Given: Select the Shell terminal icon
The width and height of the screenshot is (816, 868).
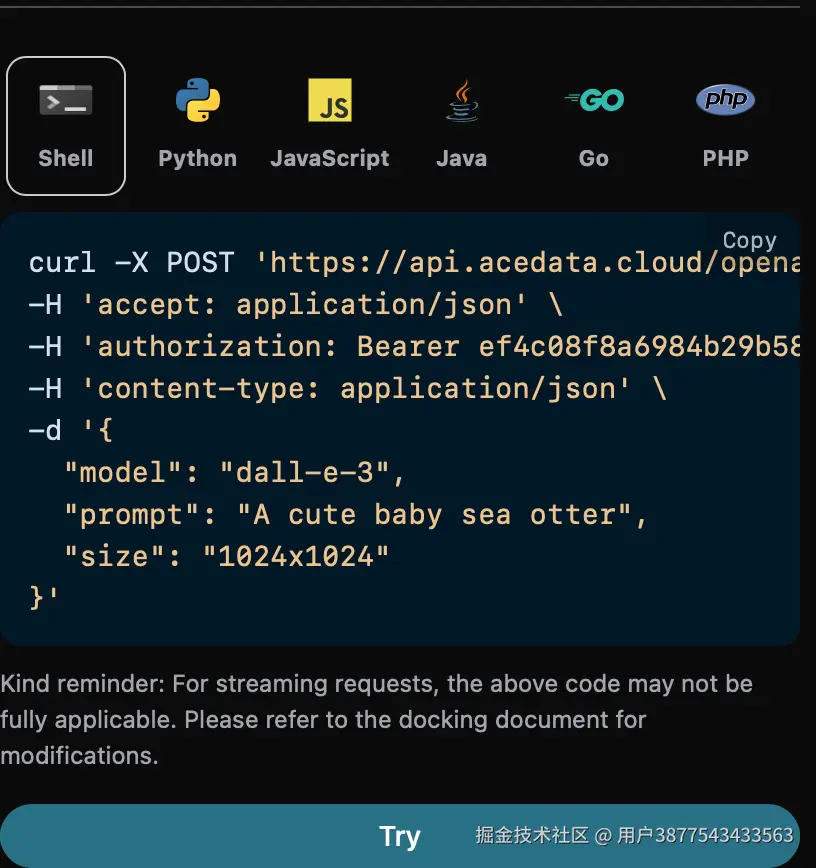Looking at the screenshot, I should click(66, 100).
